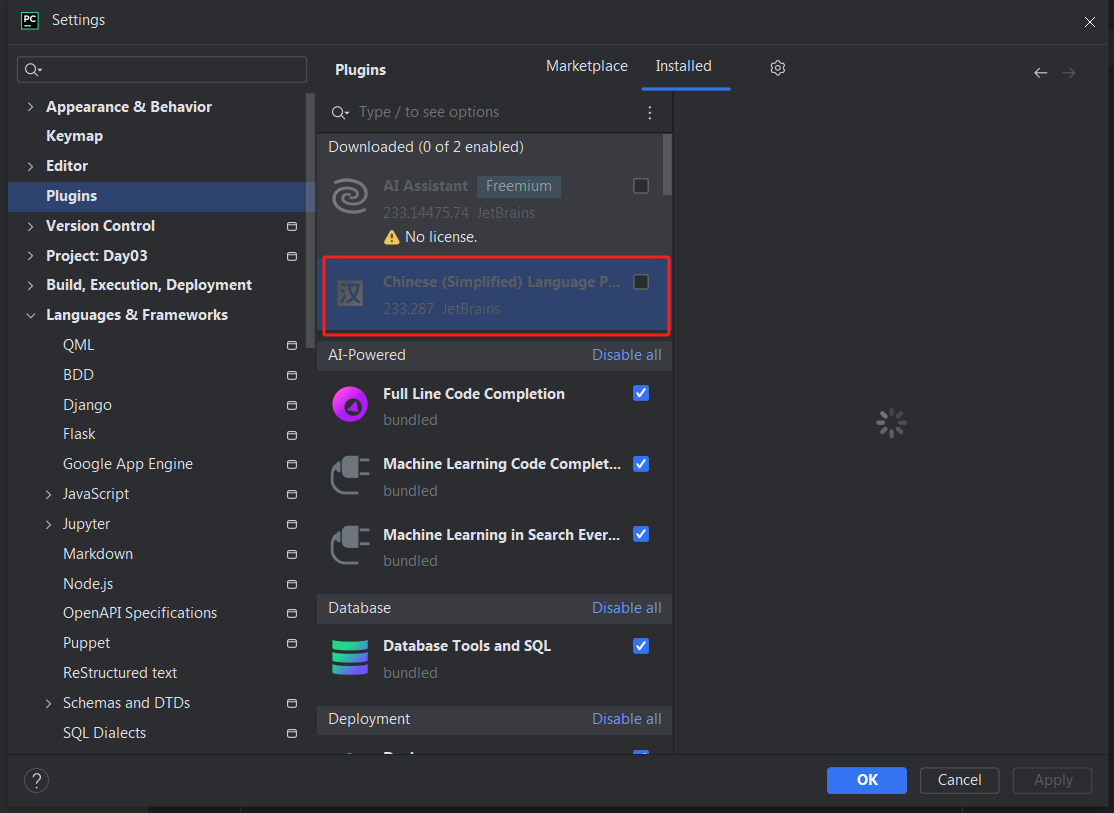The width and height of the screenshot is (1114, 813).
Task: Click the No license warning icon
Action: pyautogui.click(x=391, y=237)
